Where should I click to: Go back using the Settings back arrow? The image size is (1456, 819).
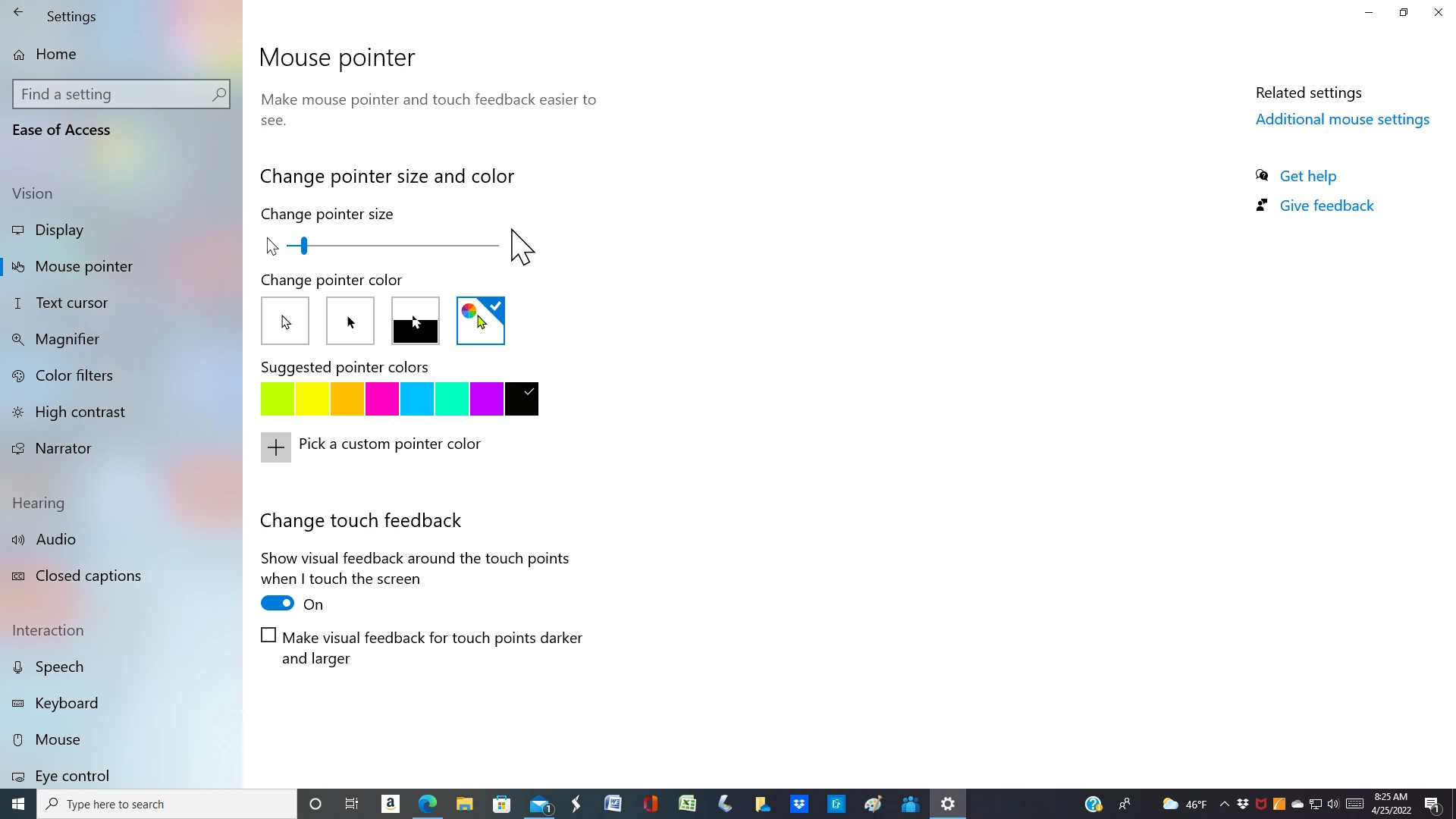point(18,13)
